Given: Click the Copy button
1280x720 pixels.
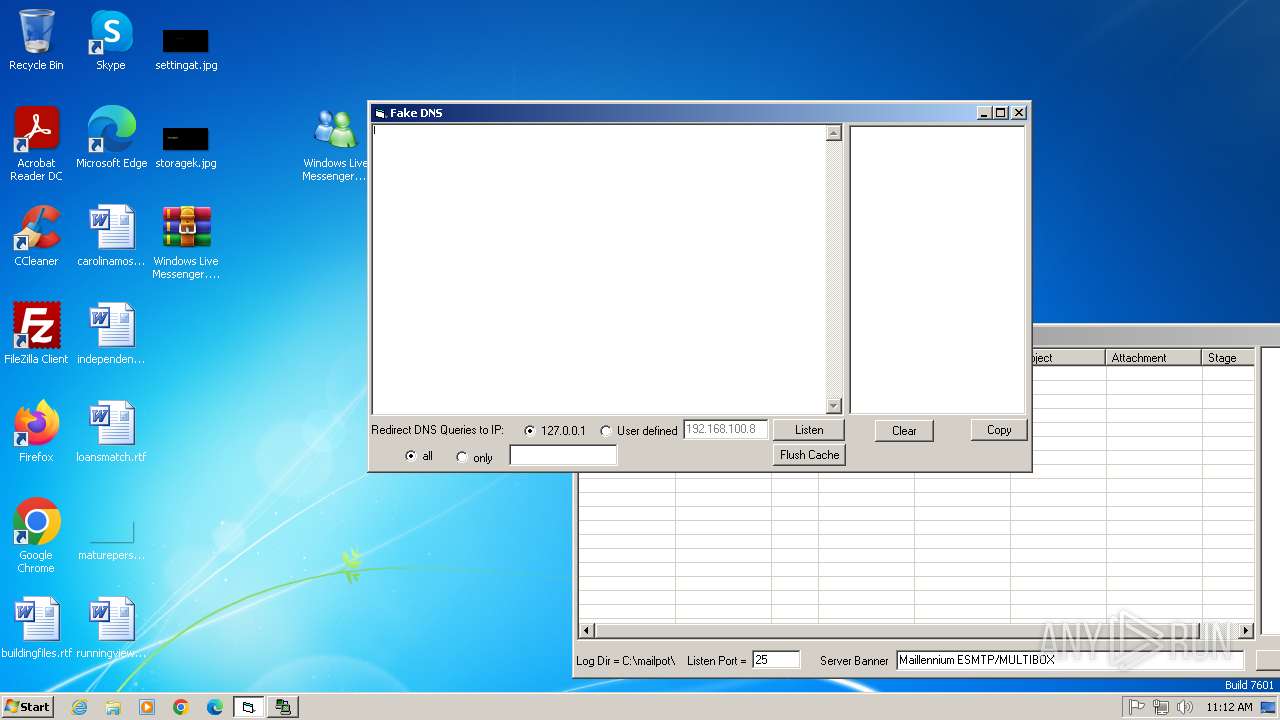Looking at the screenshot, I should [999, 430].
